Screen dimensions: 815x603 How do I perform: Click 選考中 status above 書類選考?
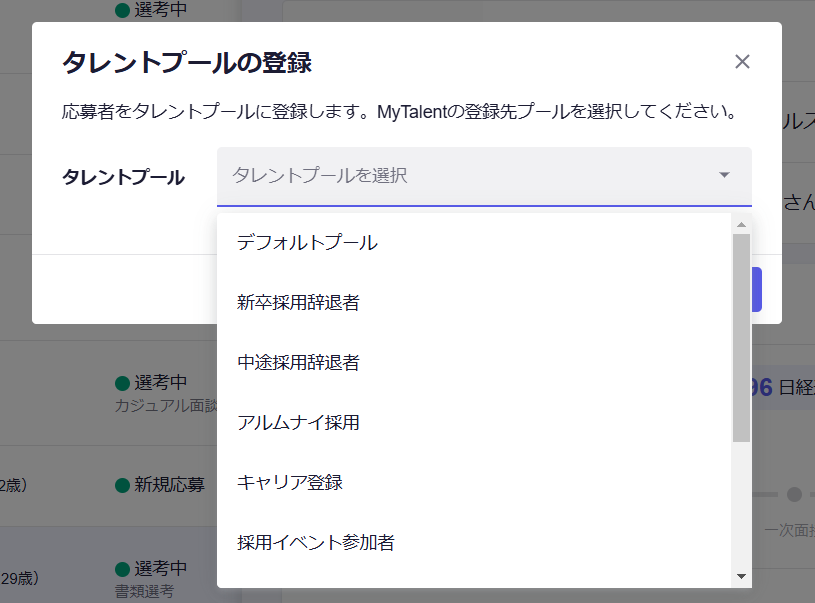coord(160,569)
